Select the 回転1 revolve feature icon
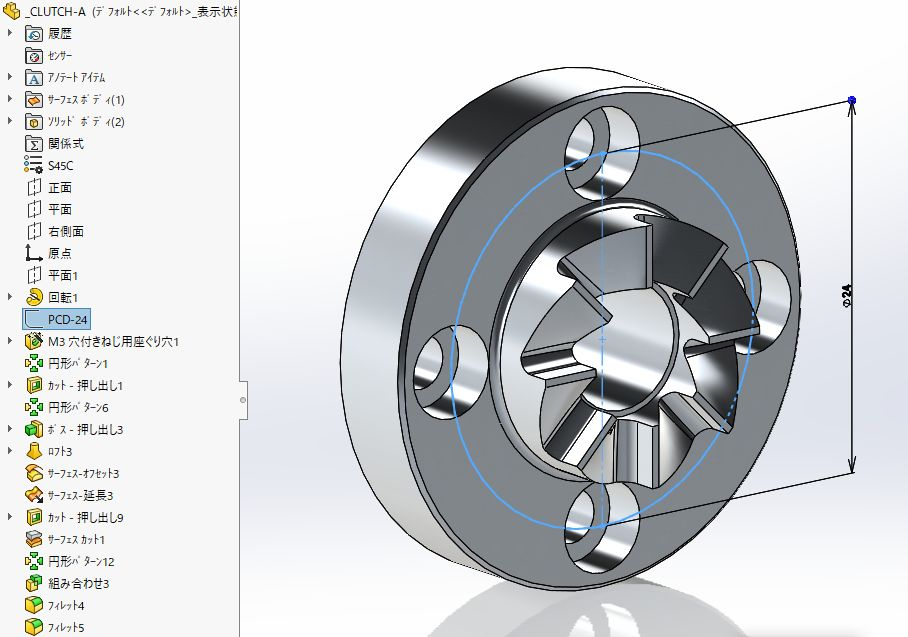Viewport: 908px width, 637px height. (x=34, y=297)
